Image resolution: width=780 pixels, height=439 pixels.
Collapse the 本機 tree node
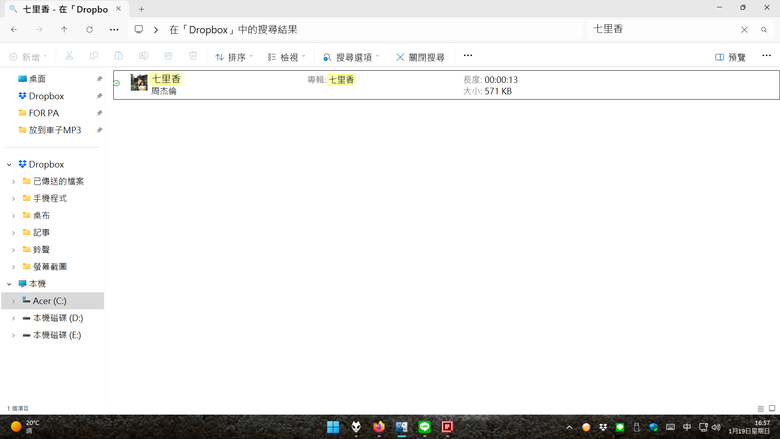tap(9, 284)
